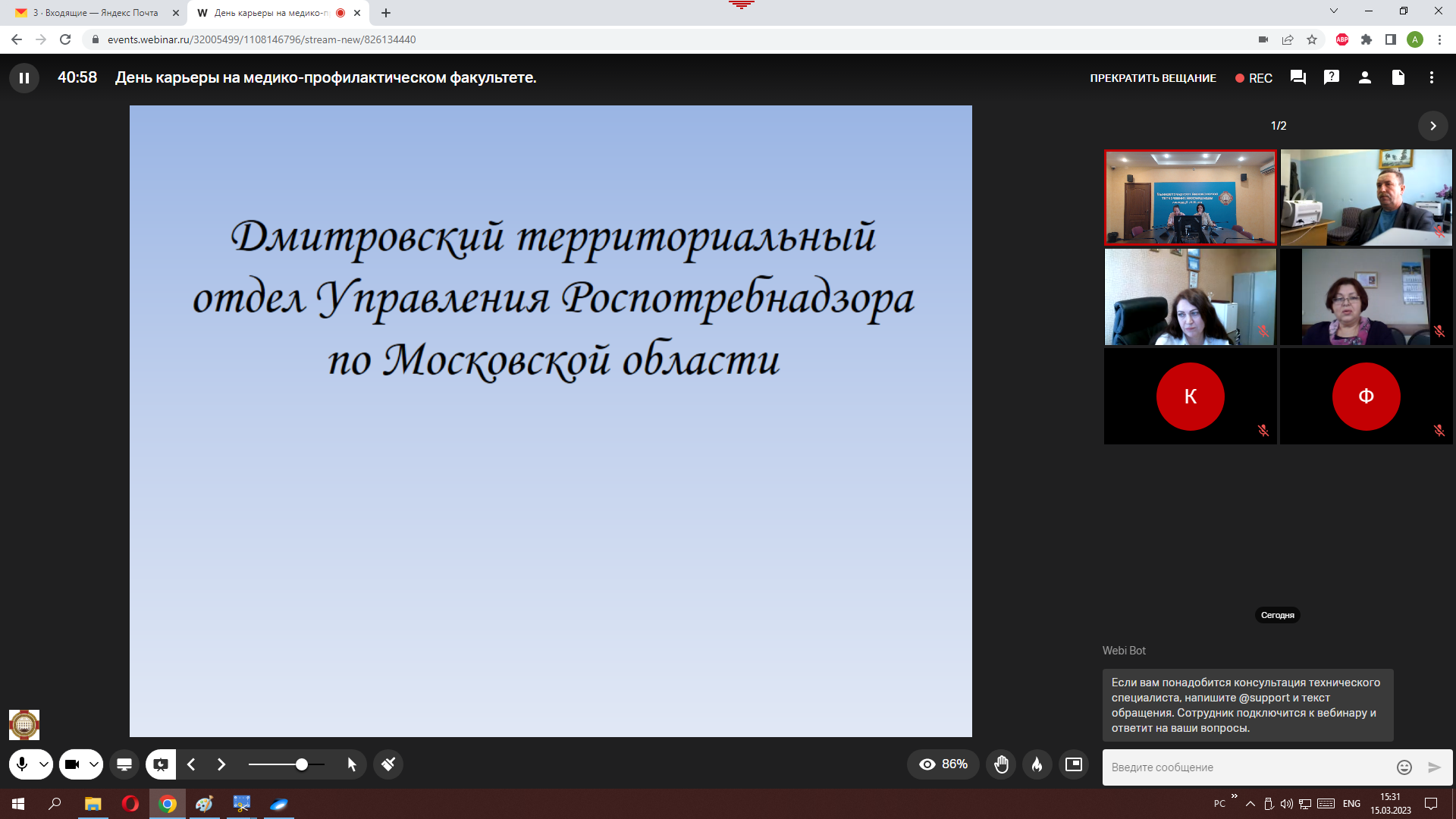Viewport: 1456px width, 819px height.
Task: Click the Webi Bot sender name
Action: tap(1124, 651)
